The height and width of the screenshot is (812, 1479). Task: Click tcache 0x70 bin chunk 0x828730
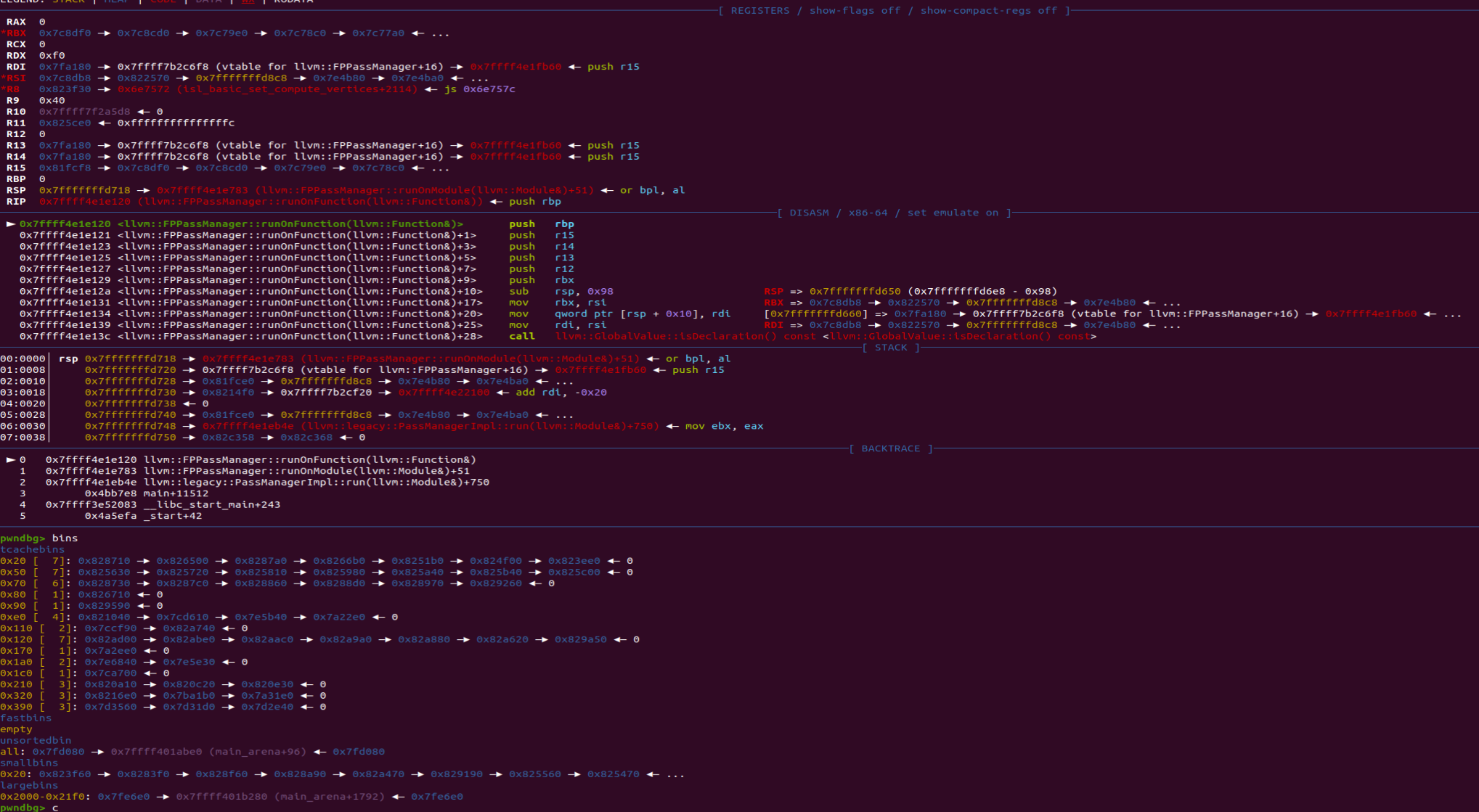(x=105, y=583)
